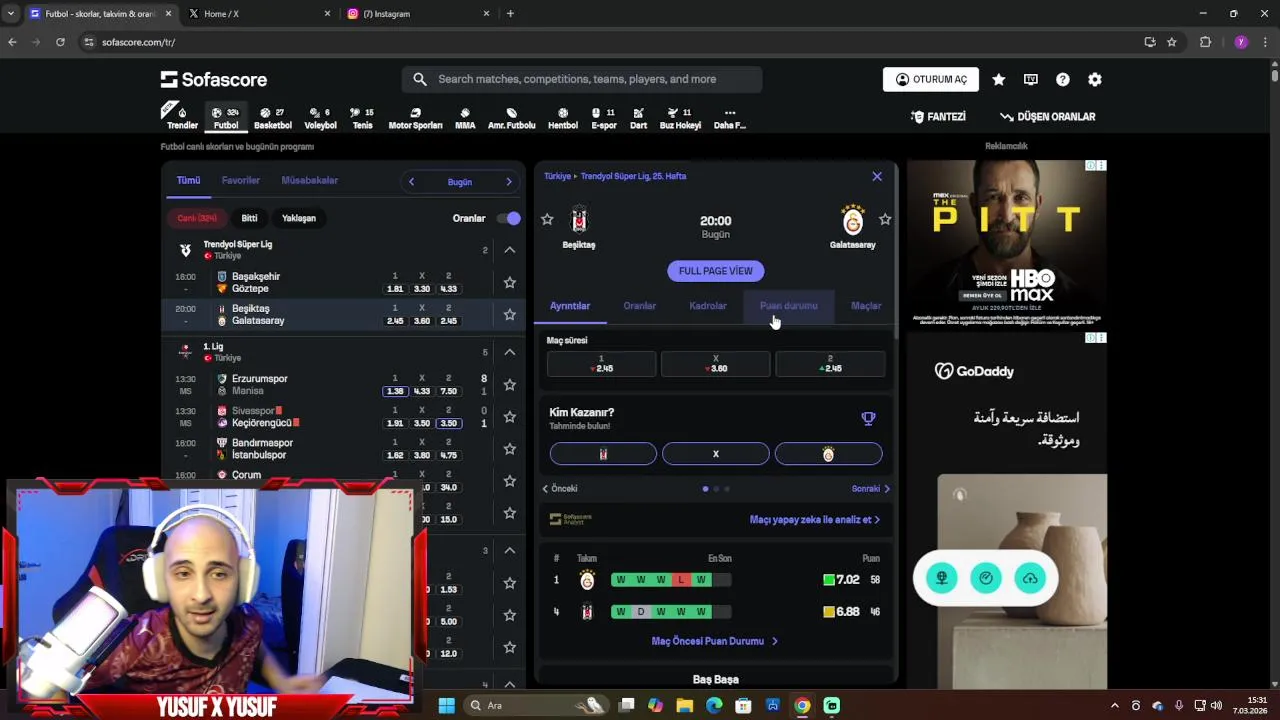
Task: Open the E-spor category
Action: click(x=604, y=117)
